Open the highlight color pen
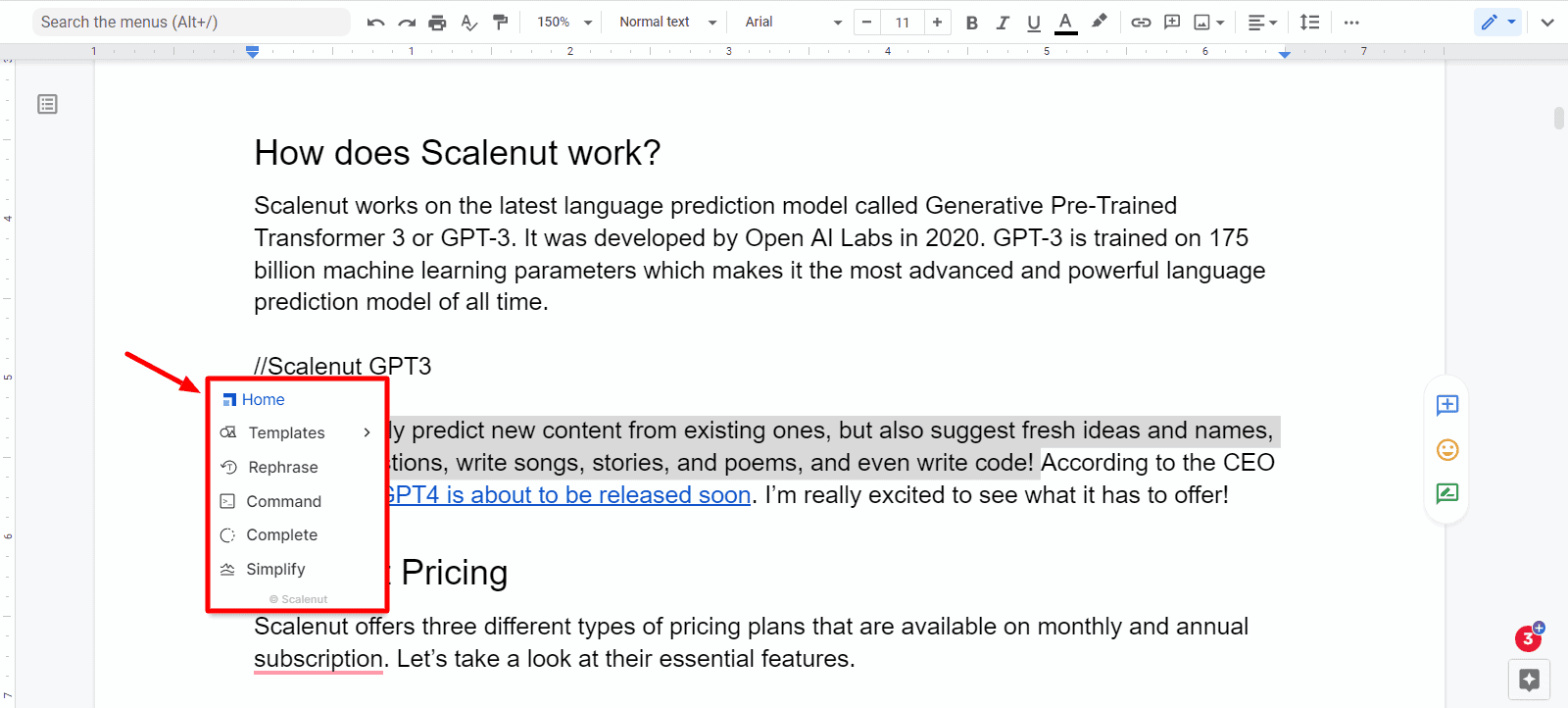The height and width of the screenshot is (708, 1568). tap(1100, 21)
